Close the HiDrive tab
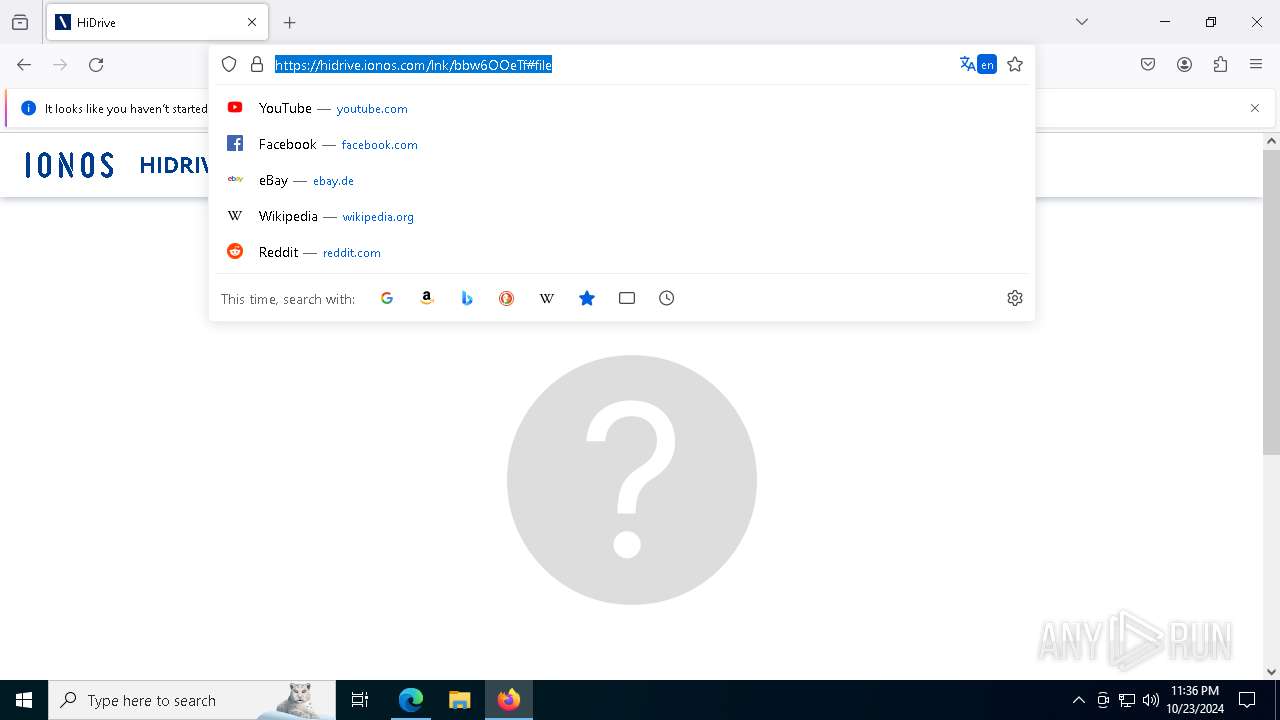The height and width of the screenshot is (720, 1280). (x=252, y=22)
